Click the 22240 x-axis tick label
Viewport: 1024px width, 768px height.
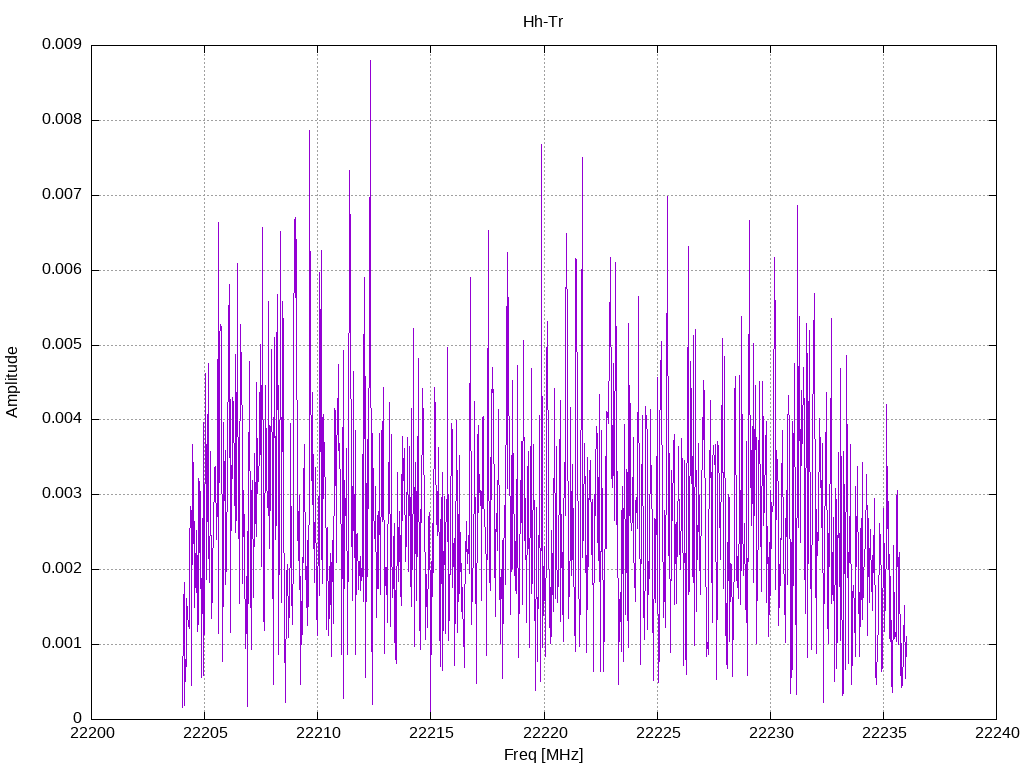tap(997, 733)
